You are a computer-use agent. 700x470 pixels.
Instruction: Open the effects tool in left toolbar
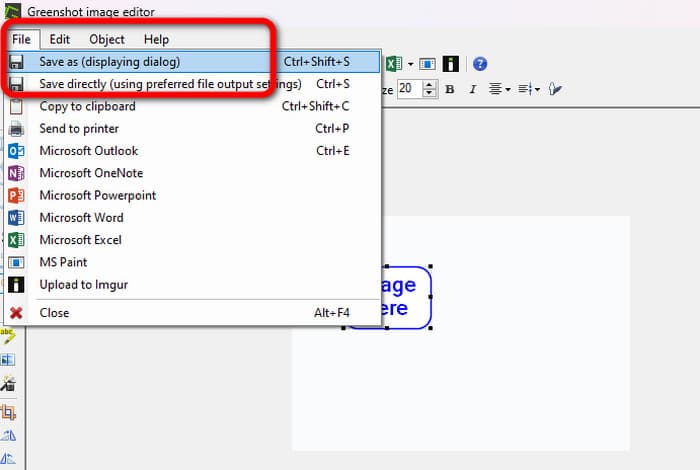[x=8, y=384]
